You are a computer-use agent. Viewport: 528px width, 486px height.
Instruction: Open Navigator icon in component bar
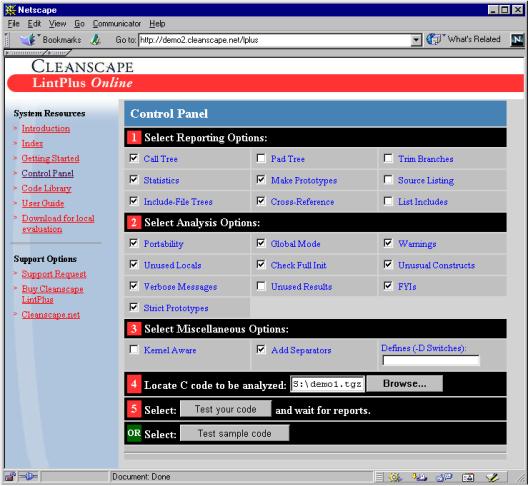(x=395, y=477)
